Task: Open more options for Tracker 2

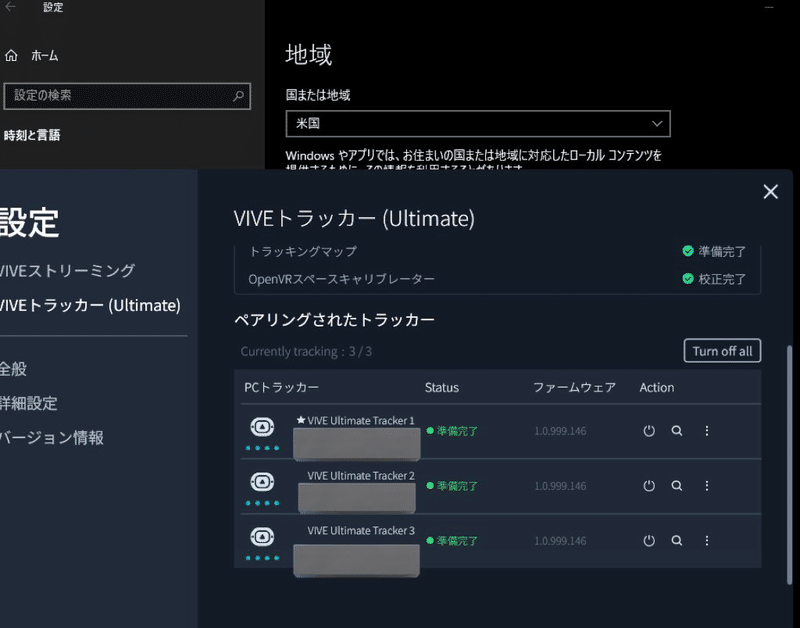Action: pyautogui.click(x=707, y=486)
